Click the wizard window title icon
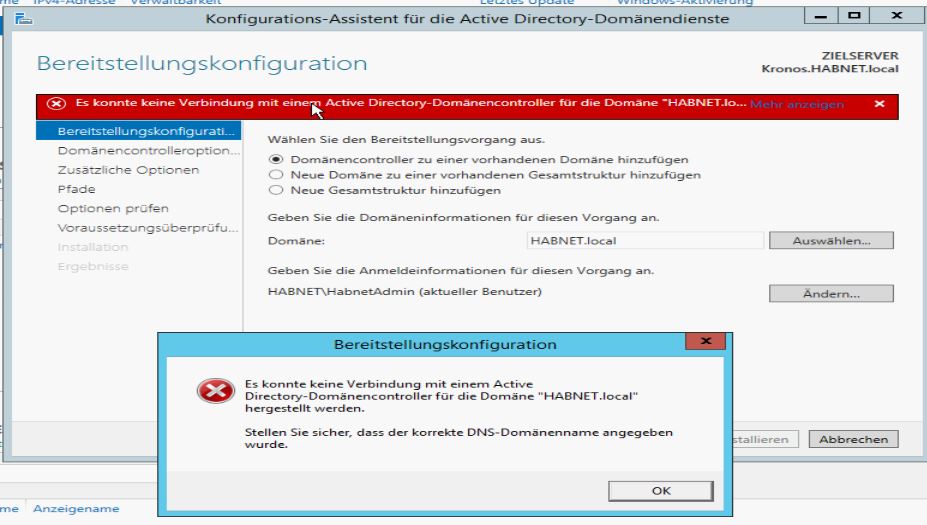The image size is (927, 525). coord(24,20)
